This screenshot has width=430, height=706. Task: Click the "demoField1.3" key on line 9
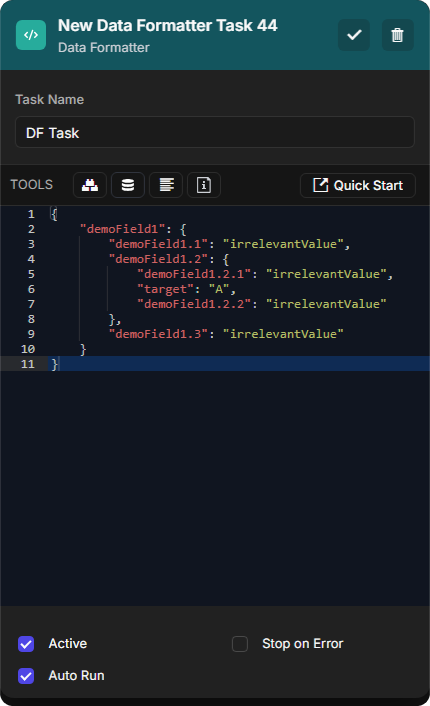pyautogui.click(x=158, y=334)
